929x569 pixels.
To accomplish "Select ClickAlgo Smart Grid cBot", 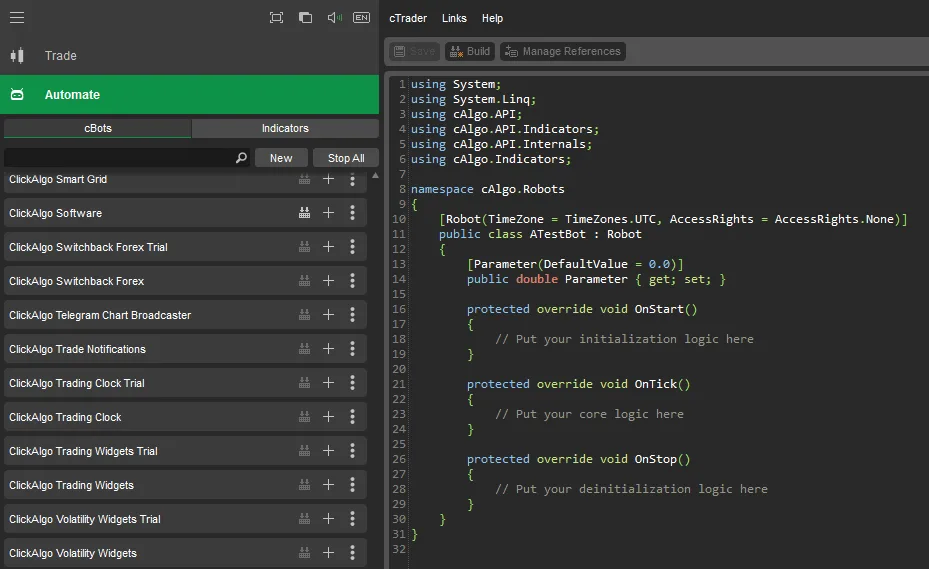I will 185,182.
